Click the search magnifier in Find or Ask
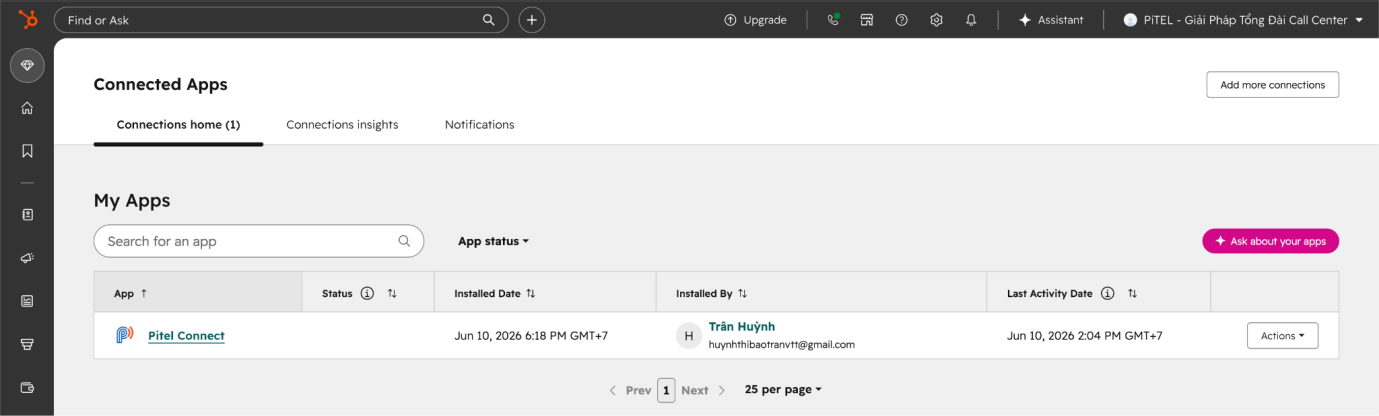This screenshot has height=416, width=1379. 489,19
